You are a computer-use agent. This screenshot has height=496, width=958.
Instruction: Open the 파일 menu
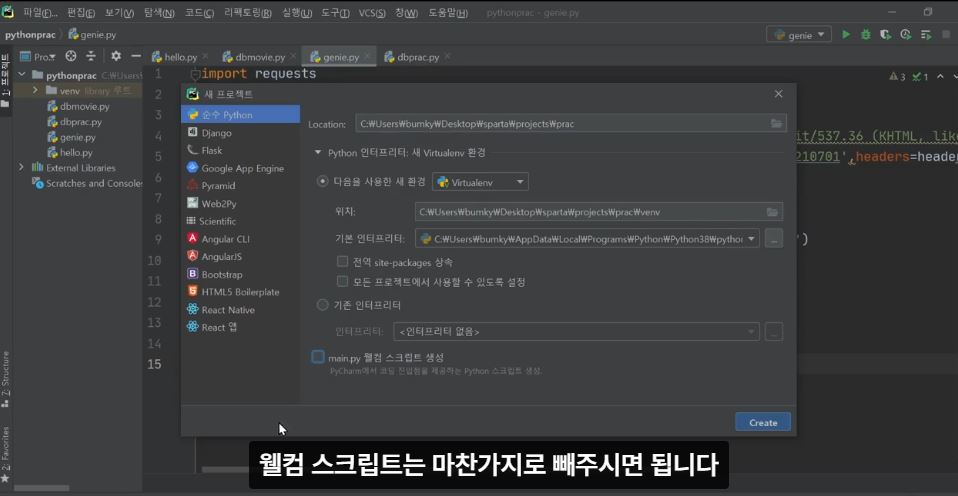[40, 13]
